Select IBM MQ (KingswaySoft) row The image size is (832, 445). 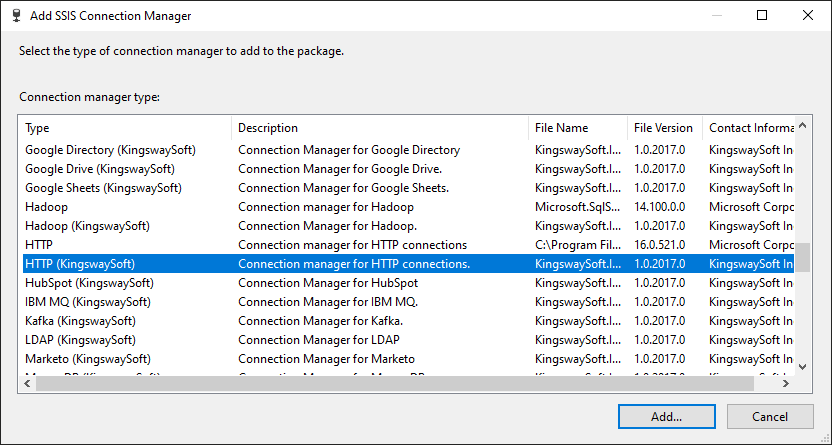[408, 302]
